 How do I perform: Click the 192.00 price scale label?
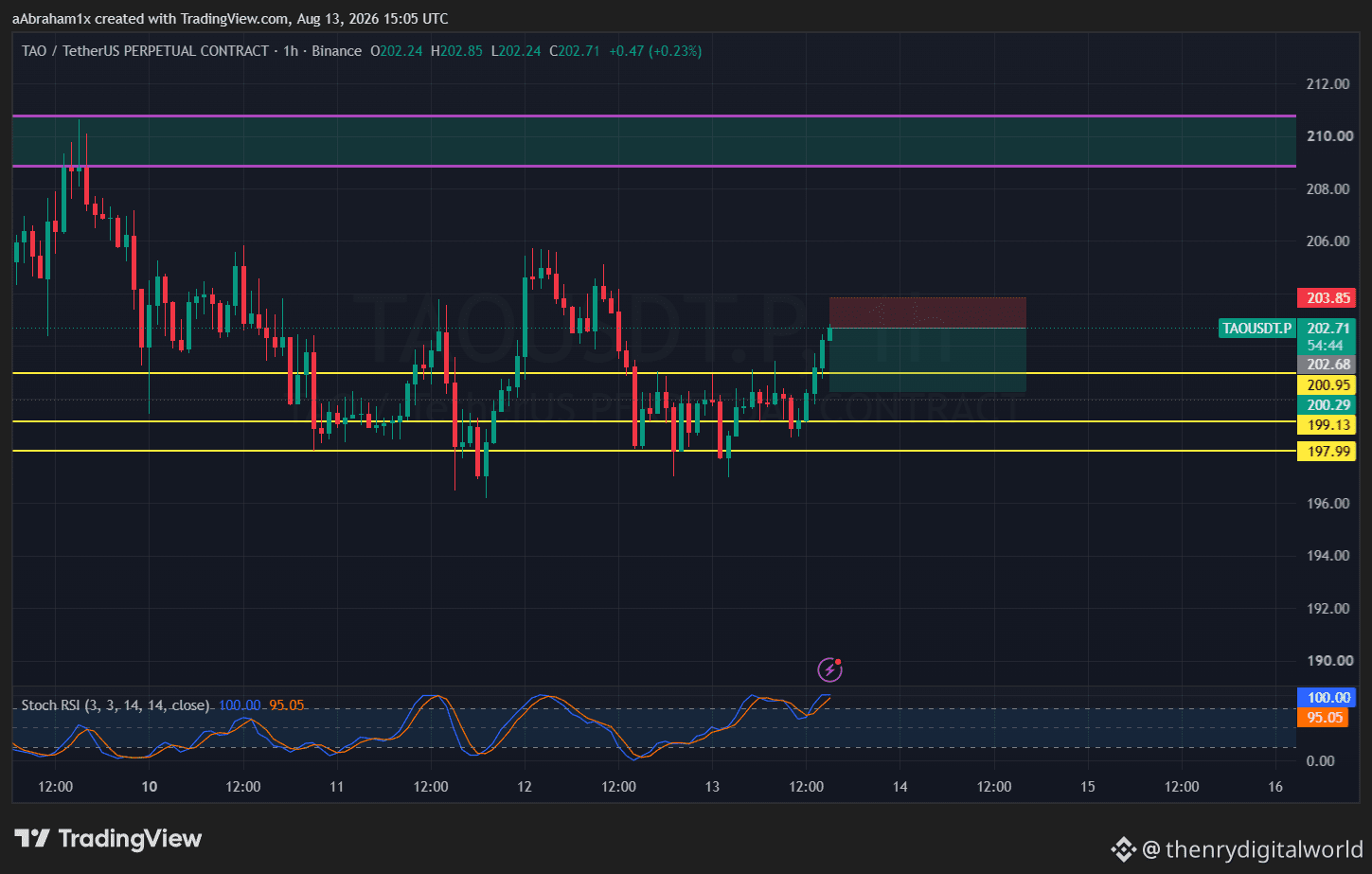coord(1327,609)
